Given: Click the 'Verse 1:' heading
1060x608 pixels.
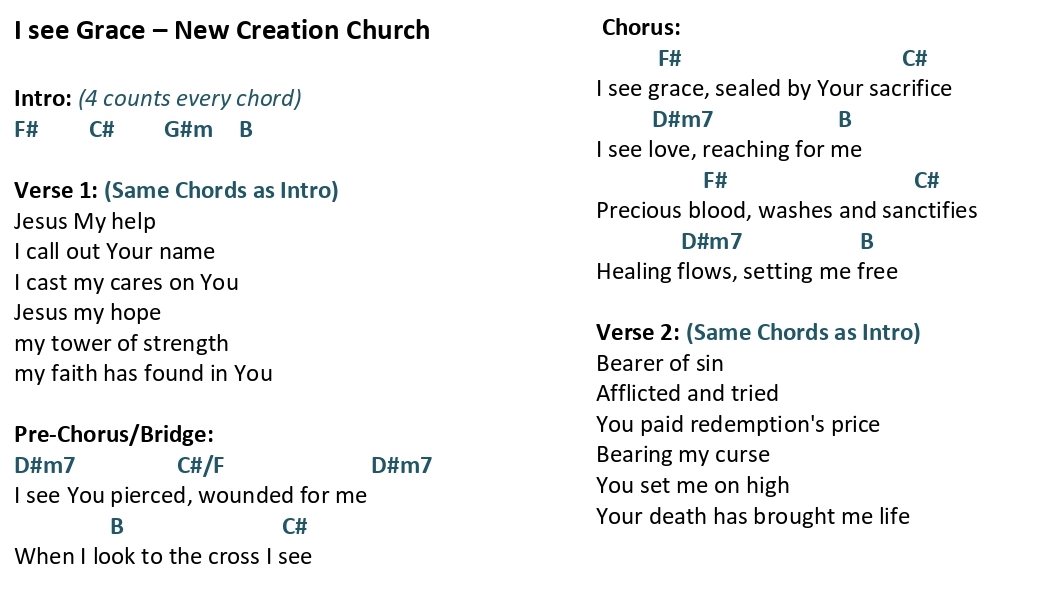Looking at the screenshot, I should [x=56, y=191].
